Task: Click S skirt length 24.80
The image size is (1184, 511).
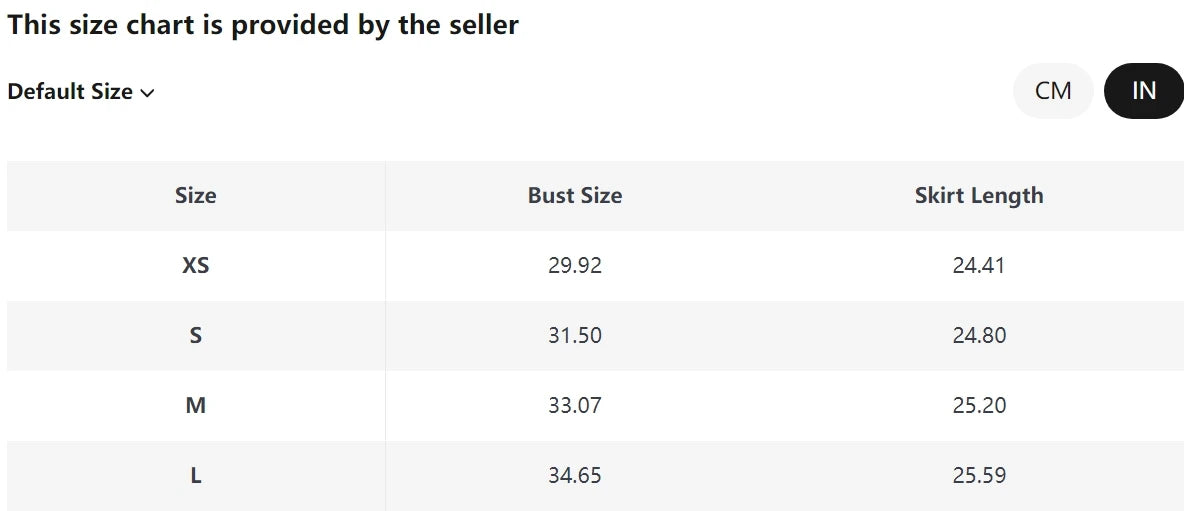Action: click(978, 336)
